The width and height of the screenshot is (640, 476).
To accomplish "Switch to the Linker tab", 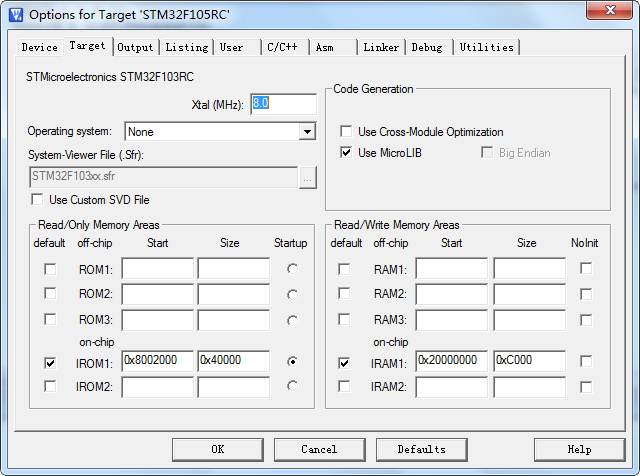I will coord(381,47).
